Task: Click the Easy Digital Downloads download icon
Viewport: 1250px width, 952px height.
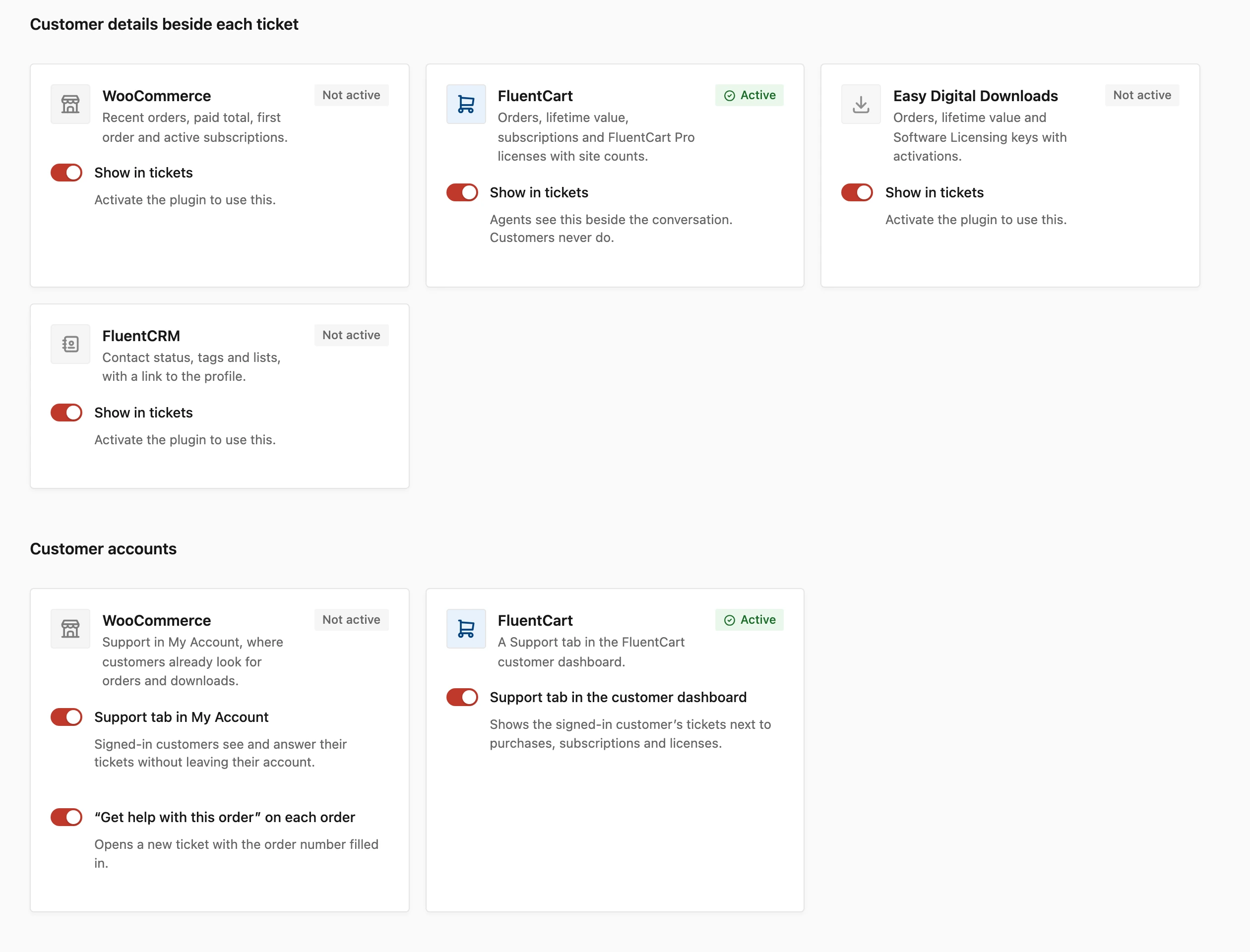Action: (861, 104)
